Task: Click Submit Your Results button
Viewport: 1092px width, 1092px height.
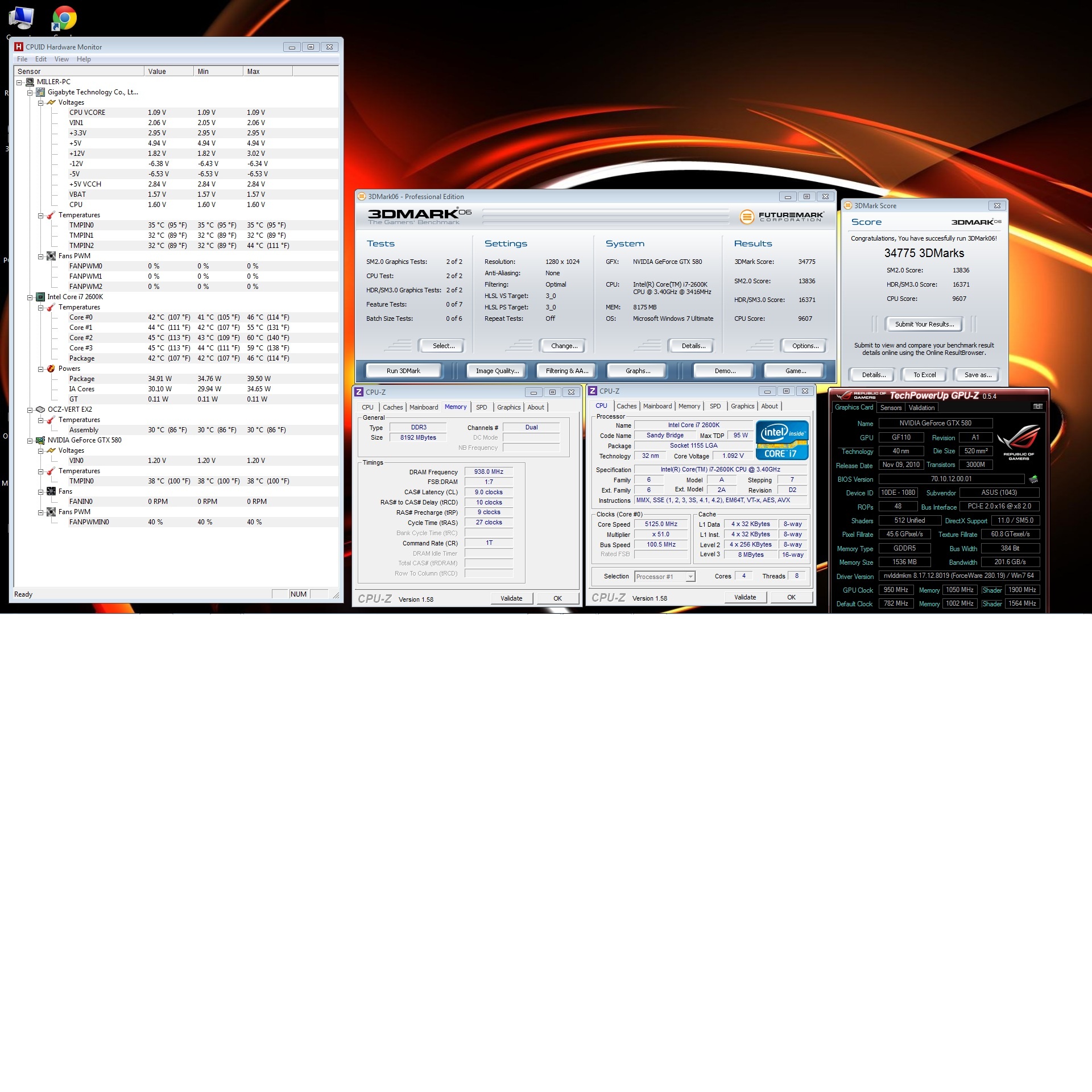Action: (x=924, y=324)
